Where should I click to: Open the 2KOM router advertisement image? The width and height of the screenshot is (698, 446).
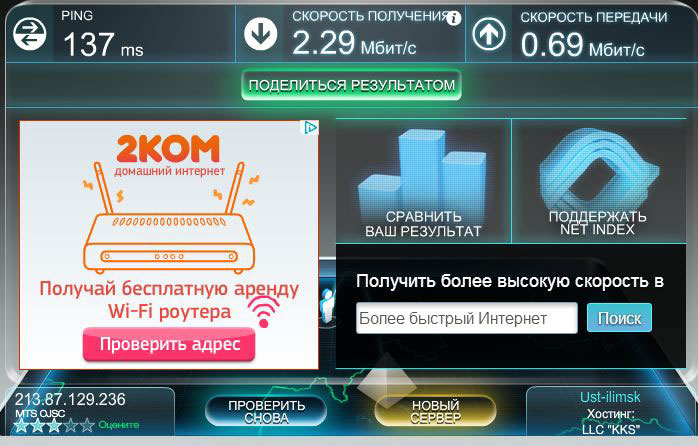point(169,245)
